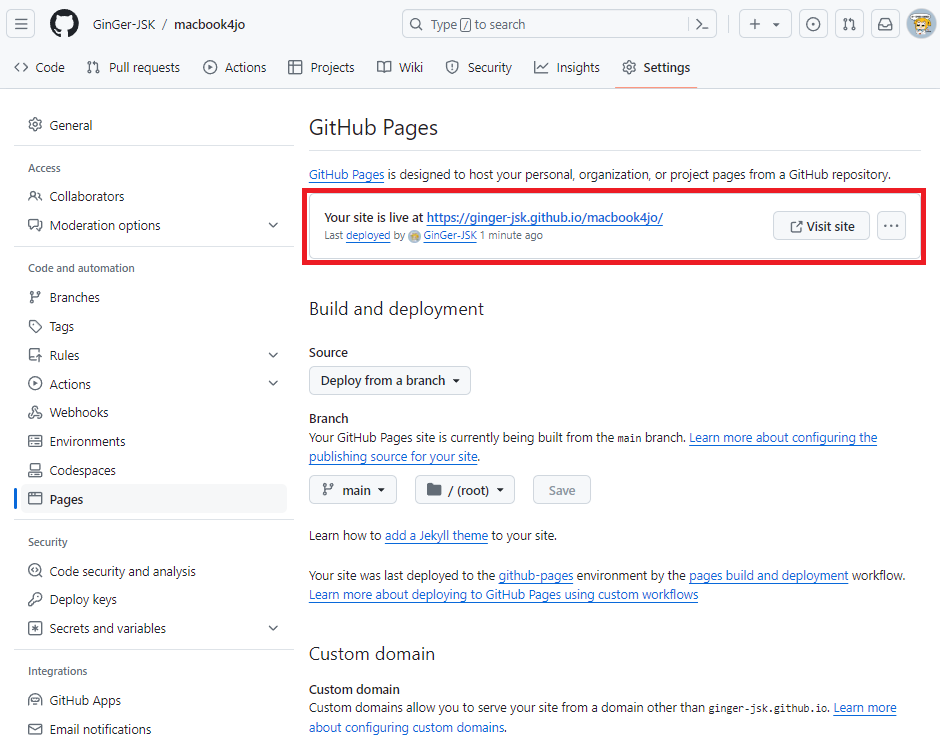Open the / (root) folder dropdown

point(465,490)
